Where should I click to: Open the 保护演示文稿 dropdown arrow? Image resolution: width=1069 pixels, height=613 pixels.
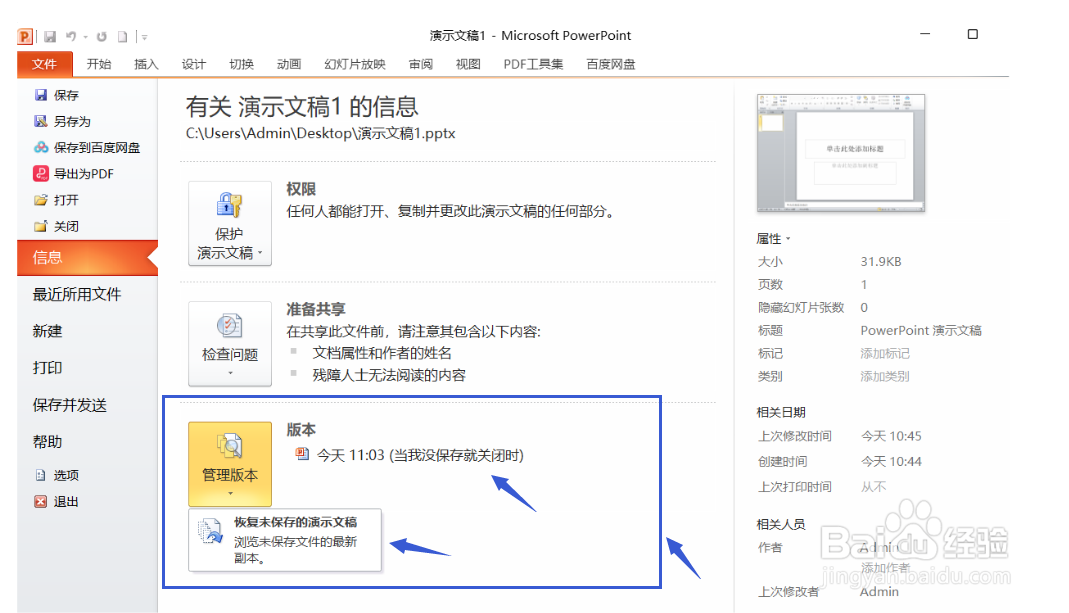(x=260, y=253)
